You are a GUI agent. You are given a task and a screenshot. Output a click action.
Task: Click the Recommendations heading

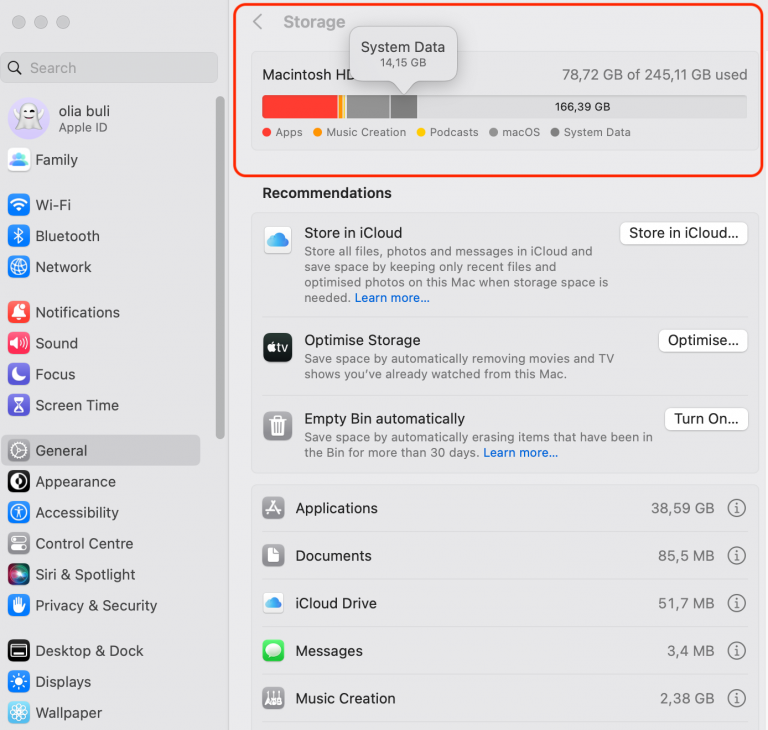pos(327,193)
